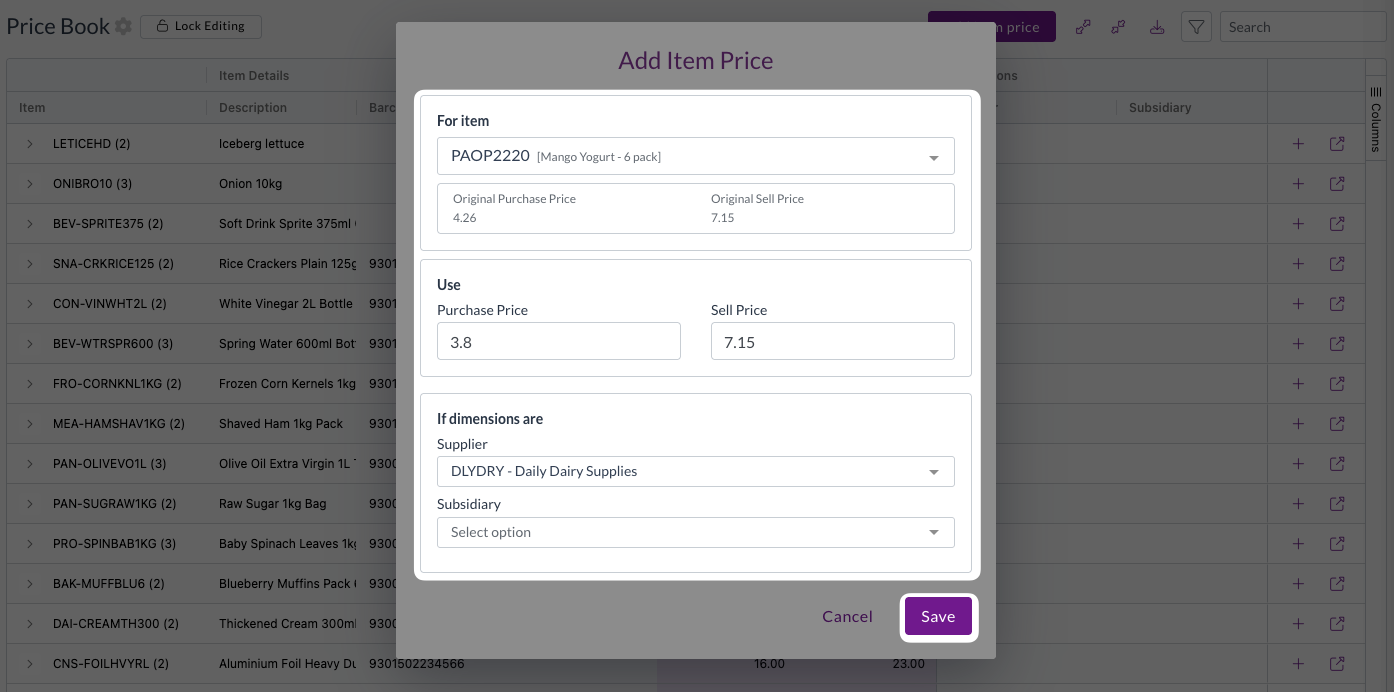Click the Purchase Price input field
This screenshot has width=1394, height=692.
pos(558,341)
